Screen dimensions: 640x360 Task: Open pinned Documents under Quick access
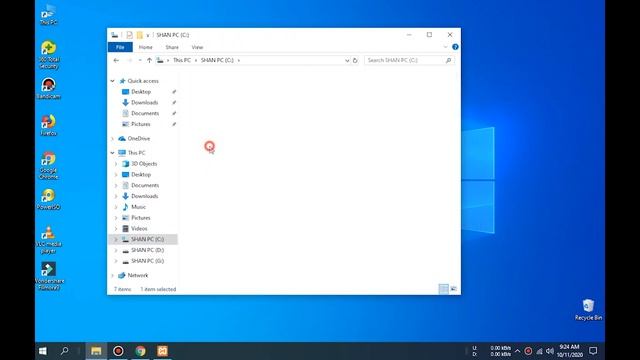145,113
